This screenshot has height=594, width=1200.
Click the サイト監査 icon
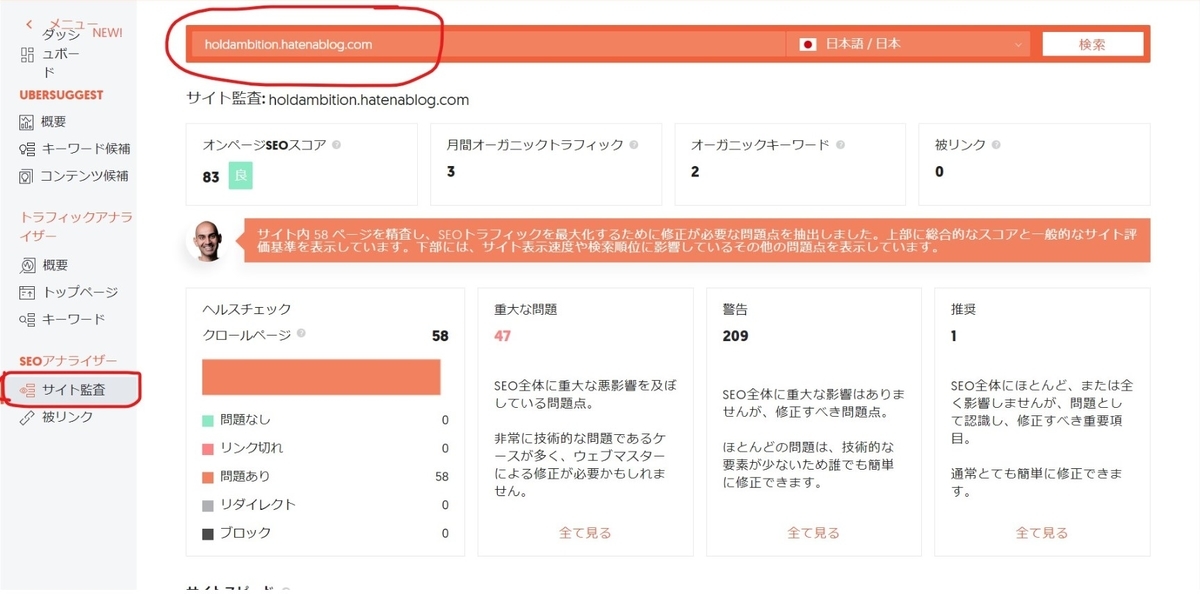click(27, 390)
